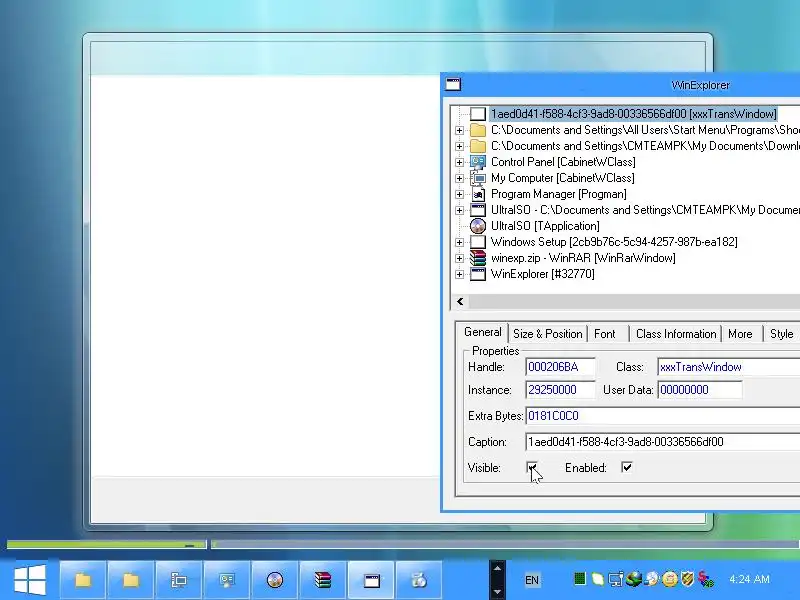
Task: Click the WinExplorer [#32770] row icon
Action: [x=478, y=274]
